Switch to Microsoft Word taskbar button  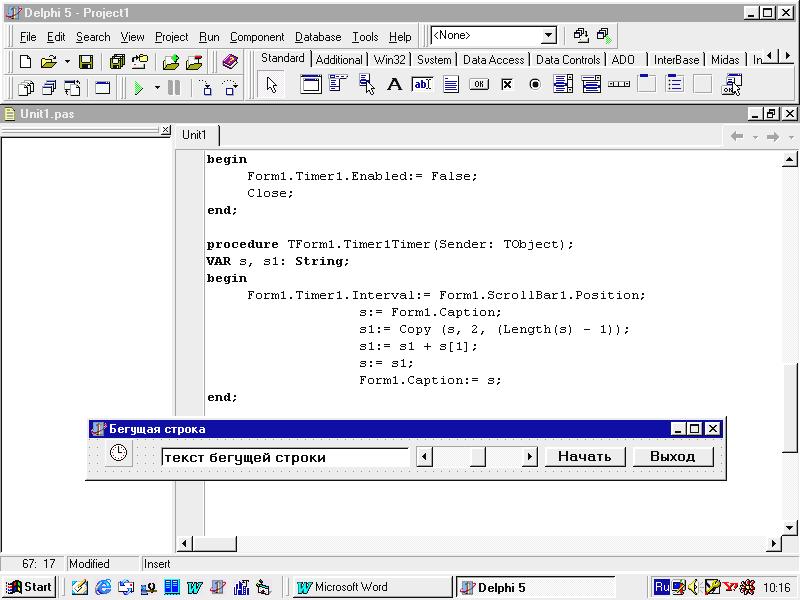coord(372,587)
